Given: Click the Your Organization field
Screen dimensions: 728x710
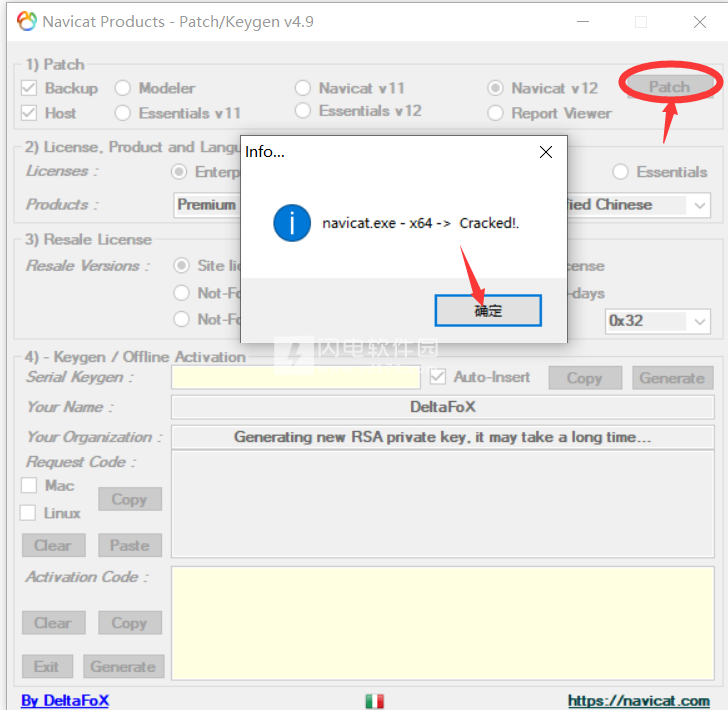Looking at the screenshot, I should (442, 437).
